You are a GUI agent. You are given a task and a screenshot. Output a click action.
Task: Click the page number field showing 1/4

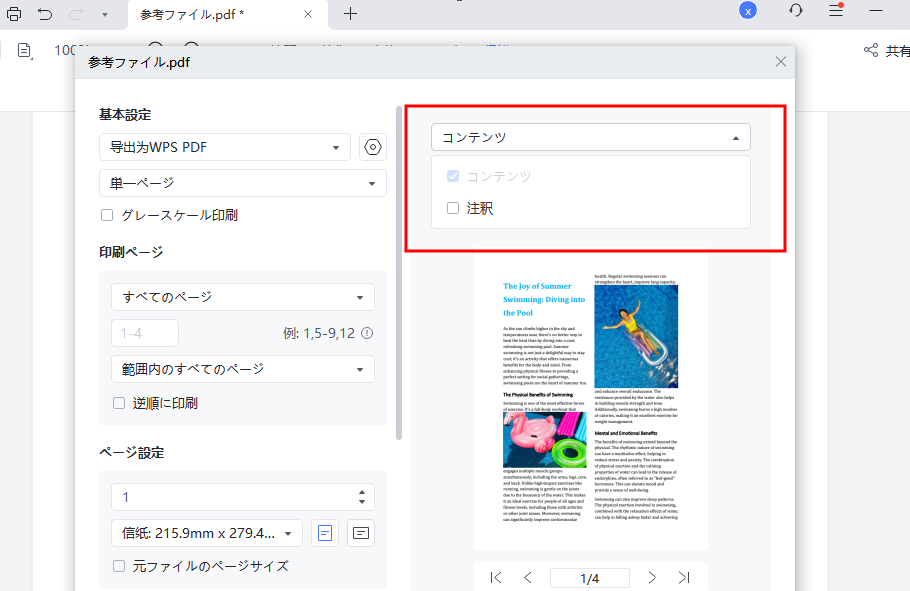click(590, 577)
